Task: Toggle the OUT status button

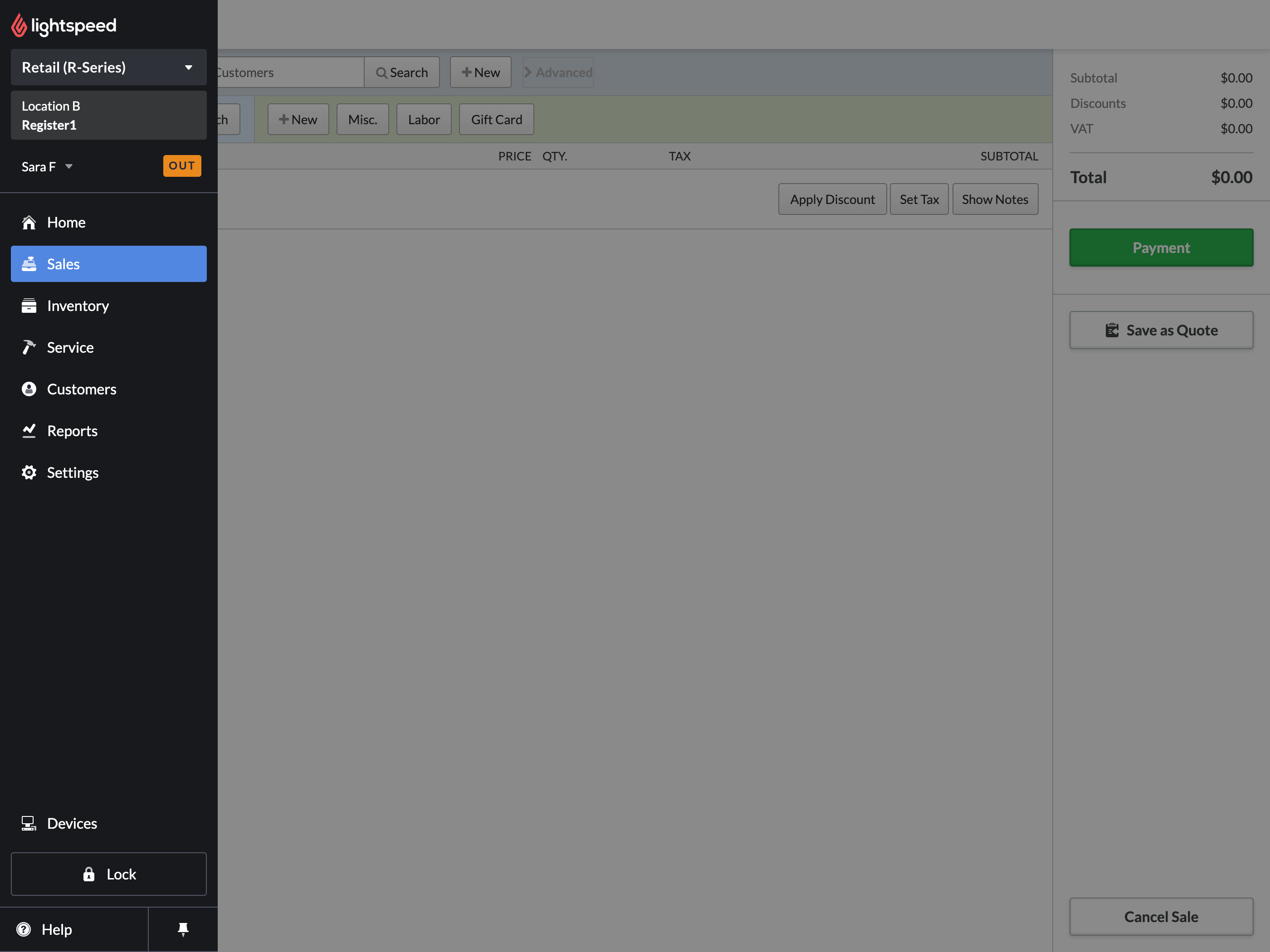Action: point(180,165)
